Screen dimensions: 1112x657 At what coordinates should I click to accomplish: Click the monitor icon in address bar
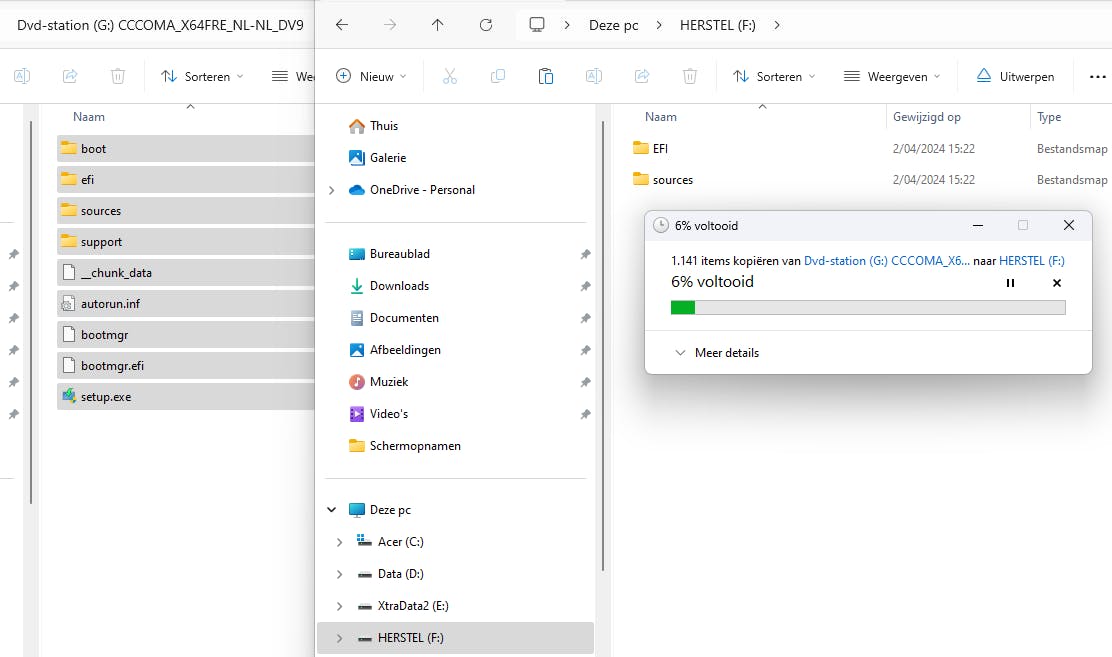[x=537, y=25]
